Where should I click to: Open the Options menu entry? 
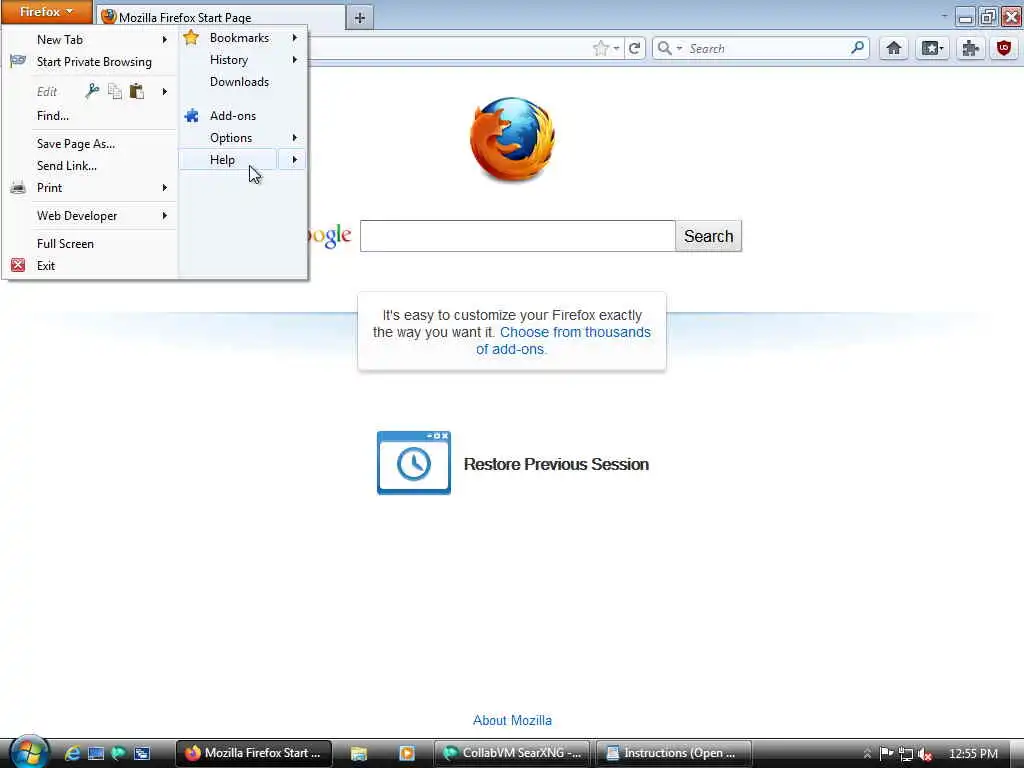pos(231,138)
